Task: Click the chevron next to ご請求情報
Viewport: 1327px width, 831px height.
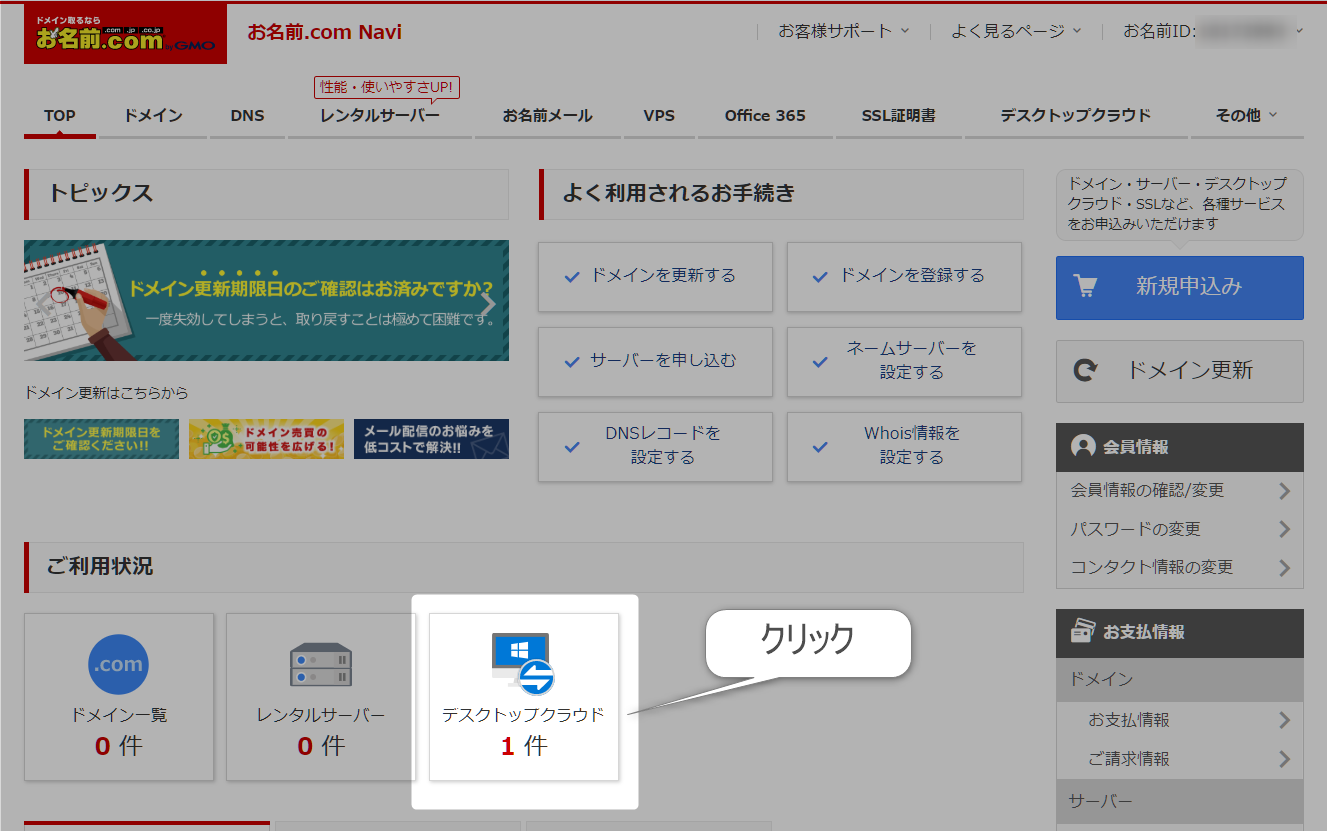Action: tap(1284, 760)
